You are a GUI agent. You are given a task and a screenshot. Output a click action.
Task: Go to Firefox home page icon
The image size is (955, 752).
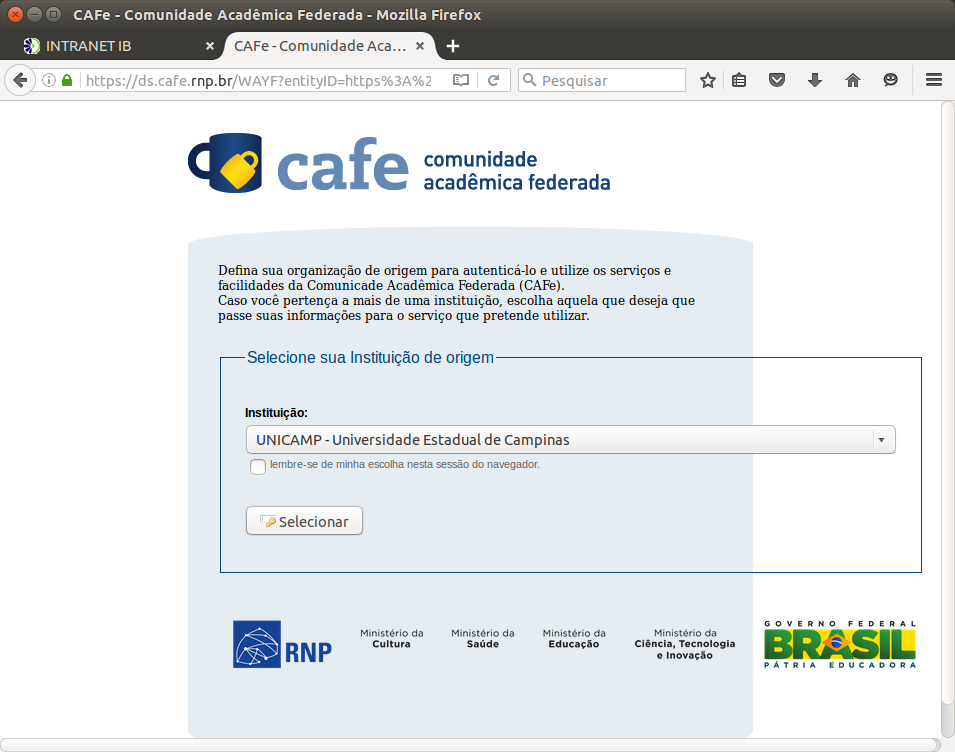pyautogui.click(x=853, y=80)
